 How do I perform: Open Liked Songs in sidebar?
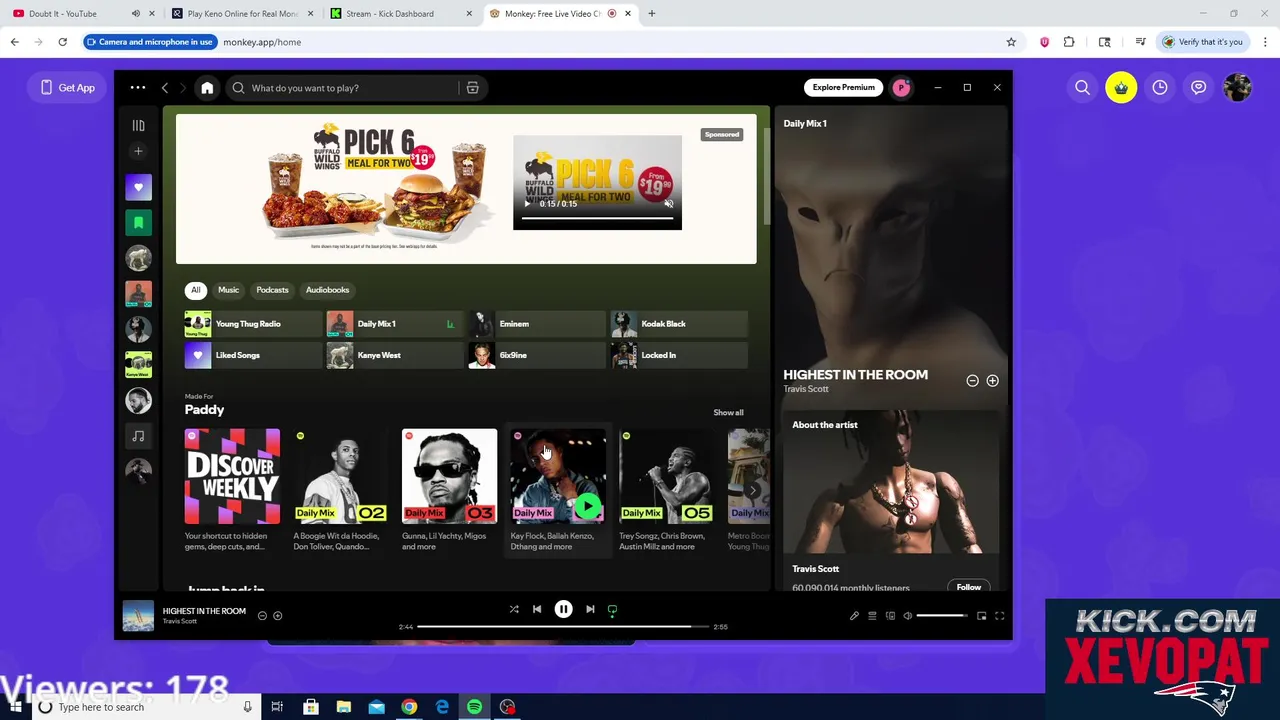tap(138, 187)
